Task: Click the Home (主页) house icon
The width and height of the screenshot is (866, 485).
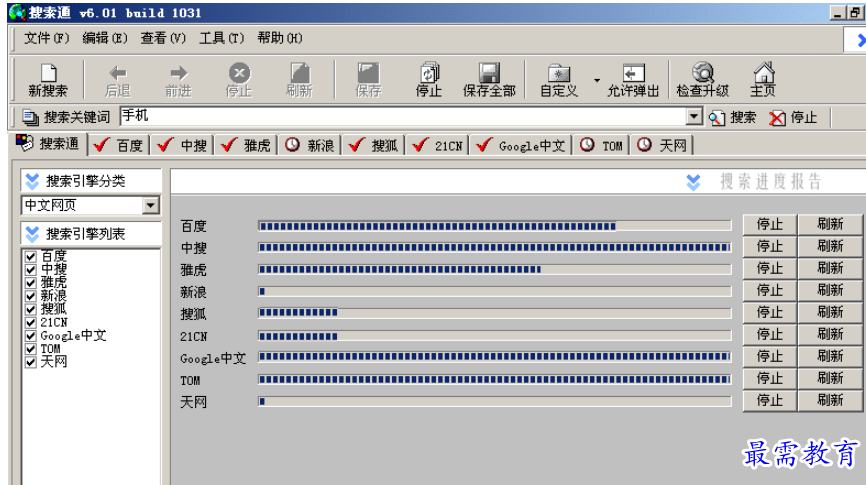Action: 764,72
